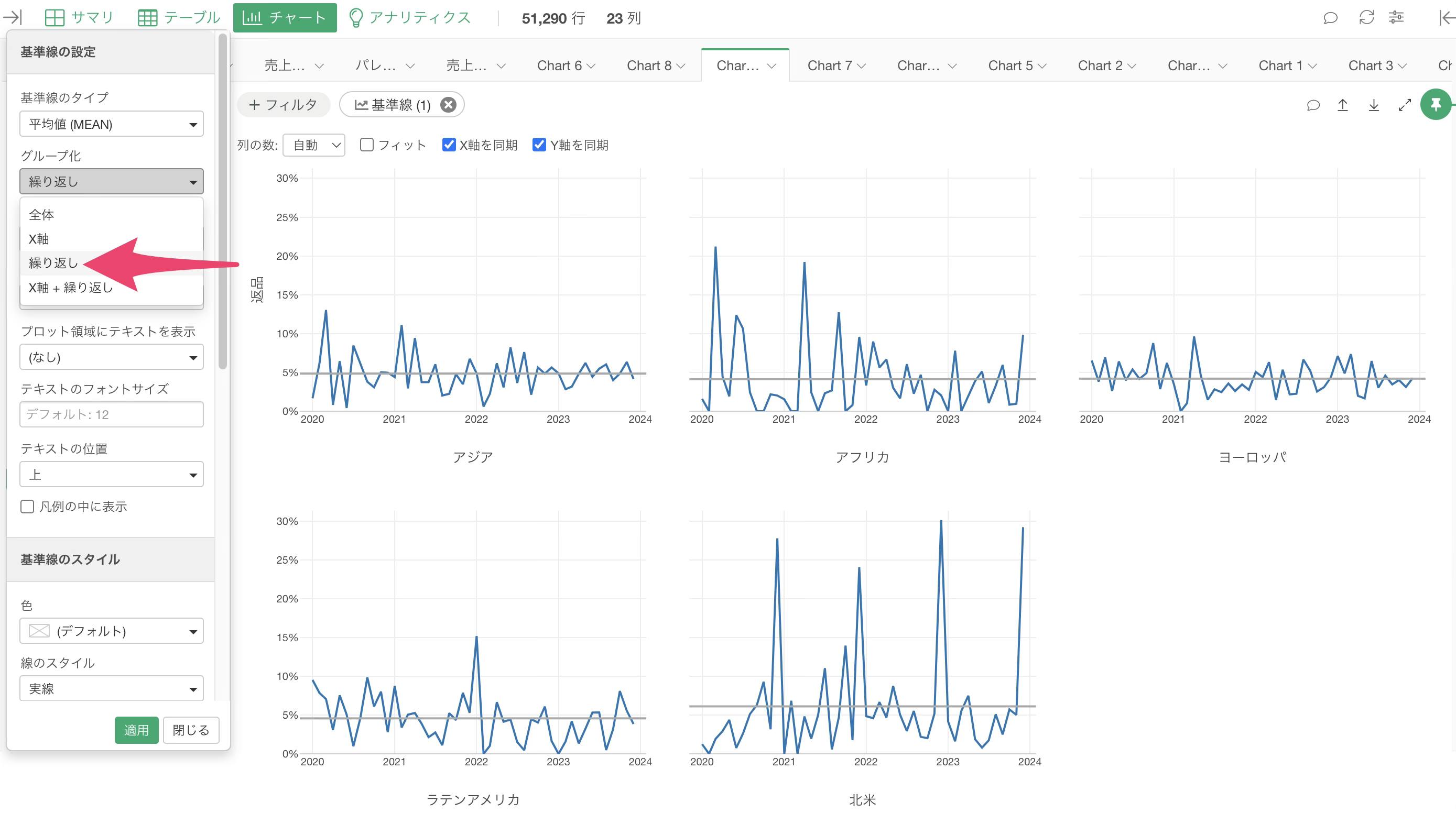Viewport: 1456px width, 813px height.
Task: Open the sliders settings icon at top right
Action: 1396,17
